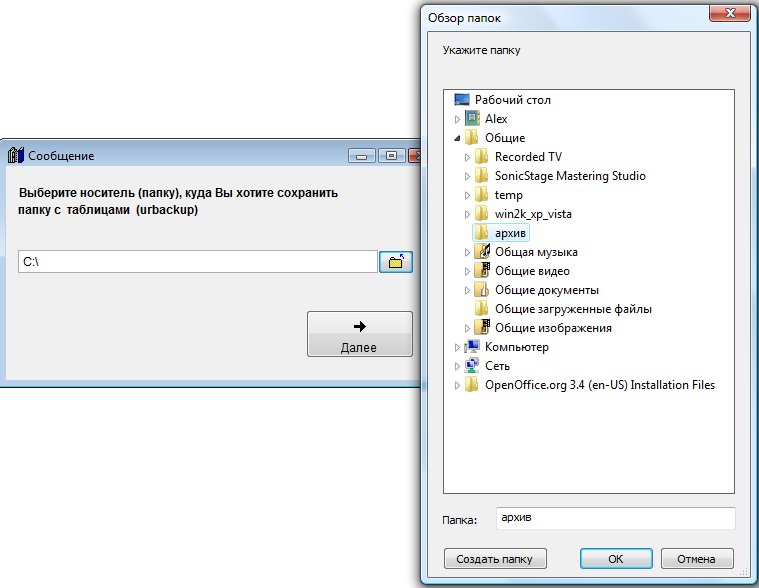The width and height of the screenshot is (759, 588).
Task: Click the Общие изображения pictures folder icon
Action: 482,327
